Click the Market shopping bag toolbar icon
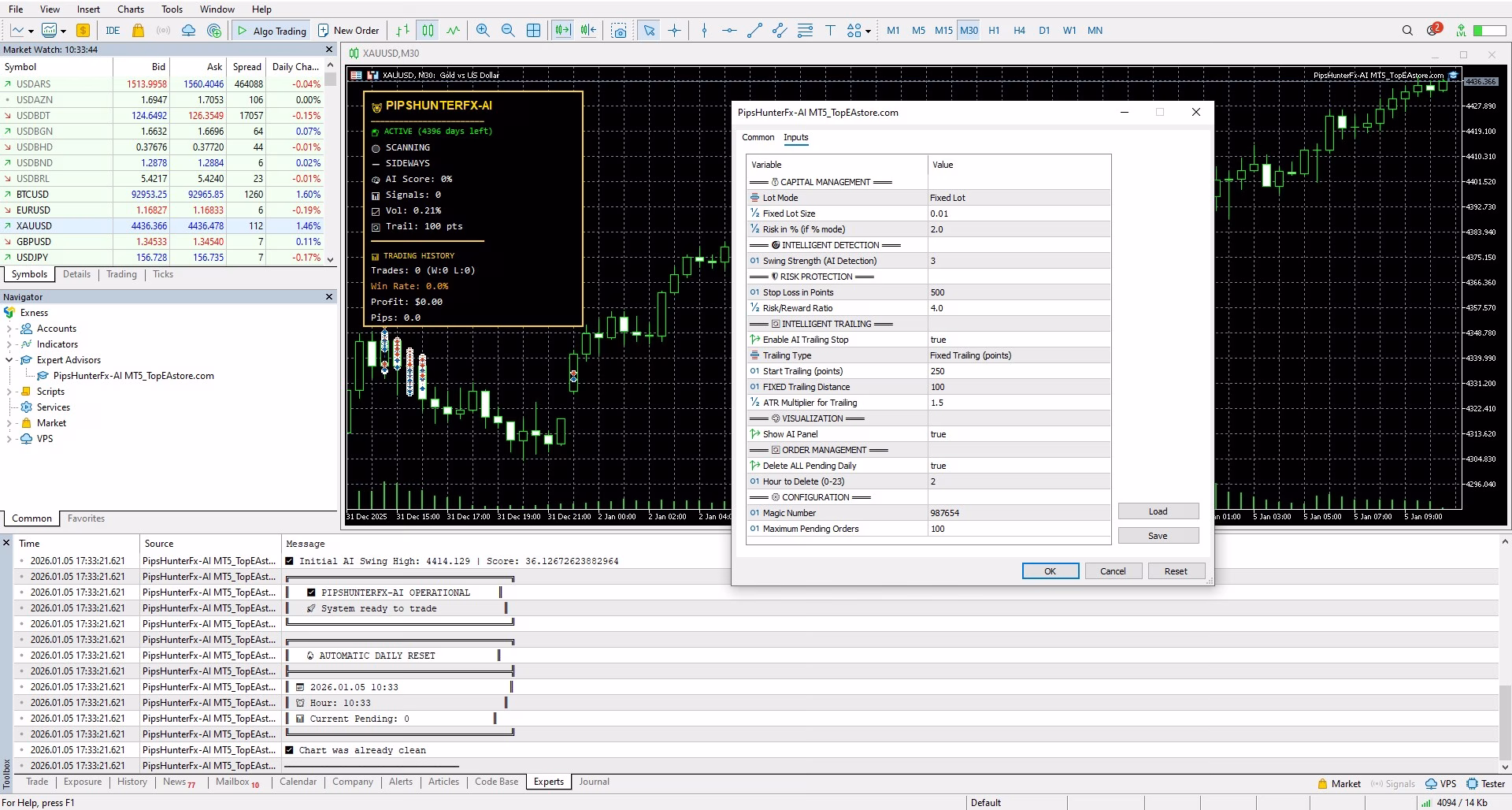This screenshot has height=810, width=1512. pos(138,31)
